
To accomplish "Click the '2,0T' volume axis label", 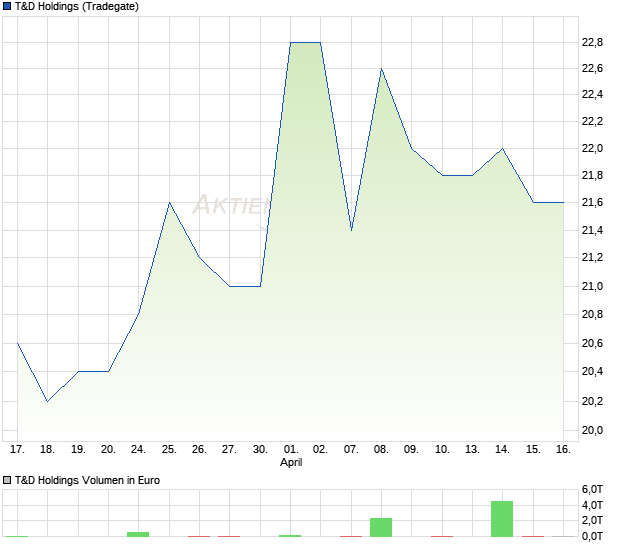I will [x=592, y=520].
